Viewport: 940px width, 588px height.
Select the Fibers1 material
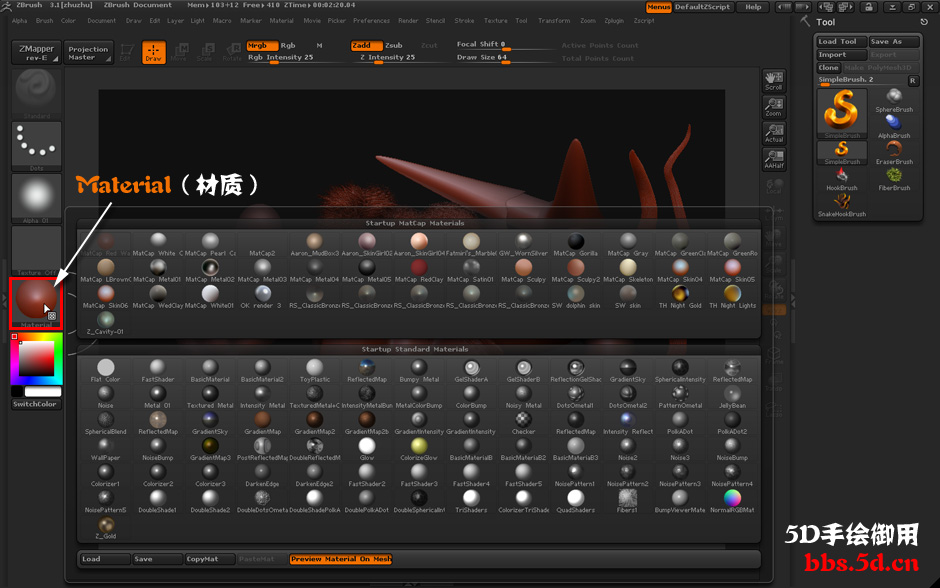(x=628, y=497)
